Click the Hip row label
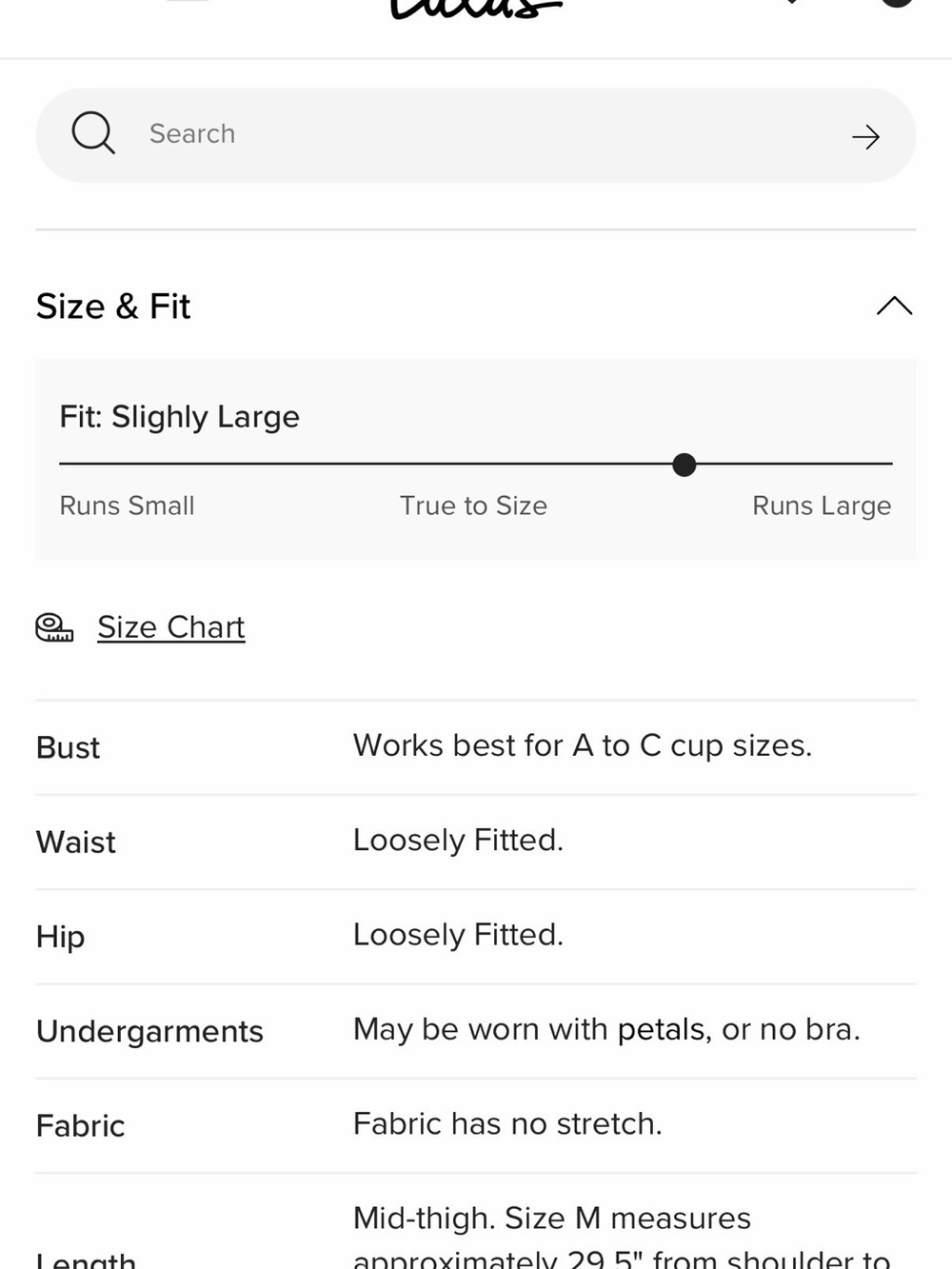The height and width of the screenshot is (1269, 952). (x=60, y=937)
